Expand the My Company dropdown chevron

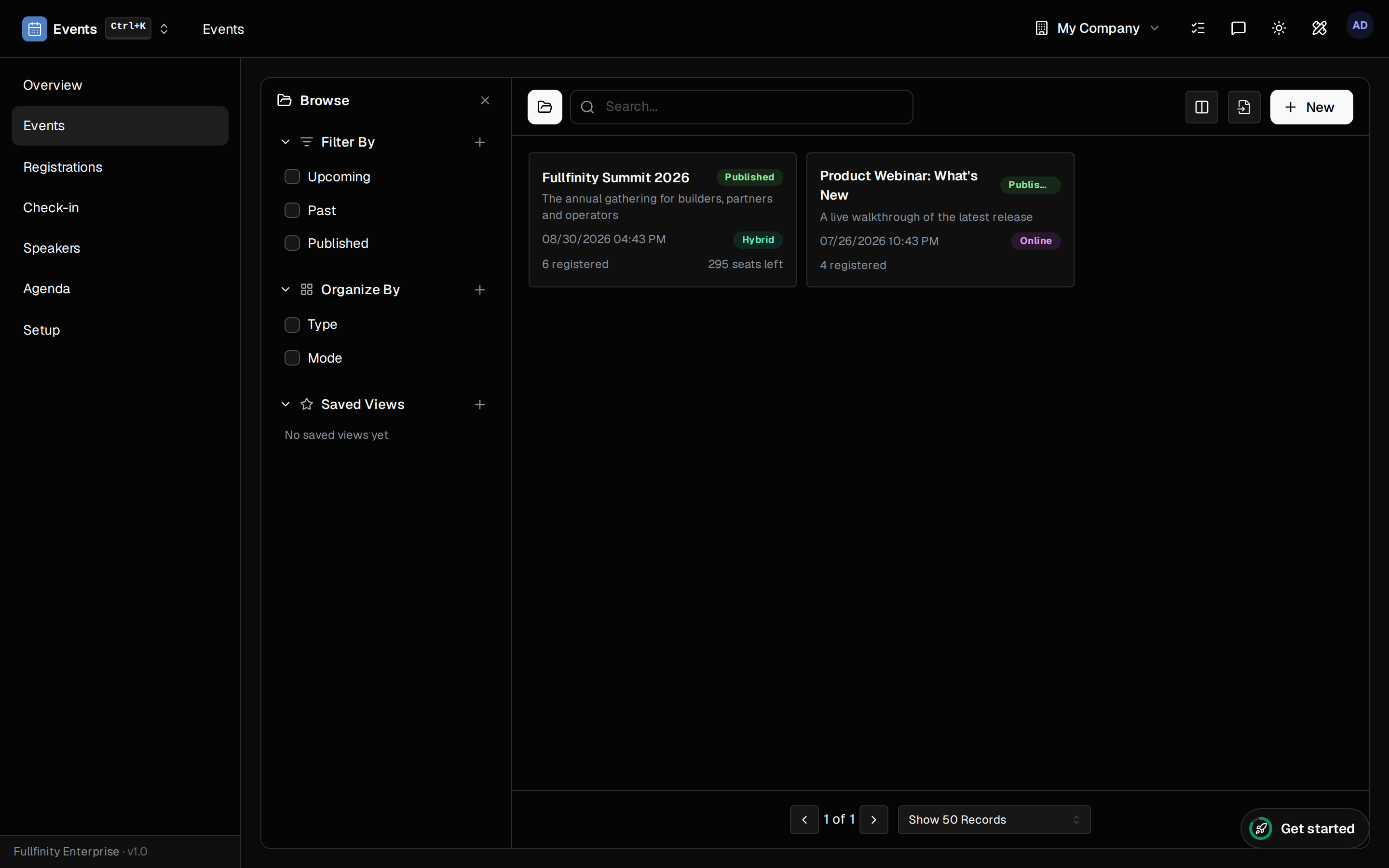(1155, 28)
